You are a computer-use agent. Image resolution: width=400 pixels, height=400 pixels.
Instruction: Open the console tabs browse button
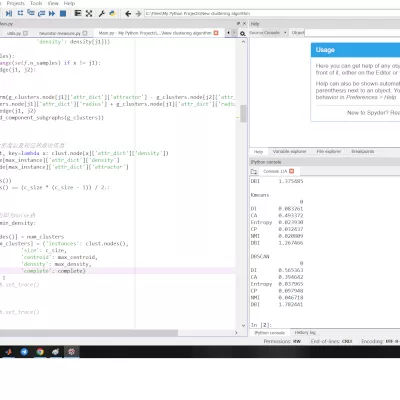[x=254, y=171]
